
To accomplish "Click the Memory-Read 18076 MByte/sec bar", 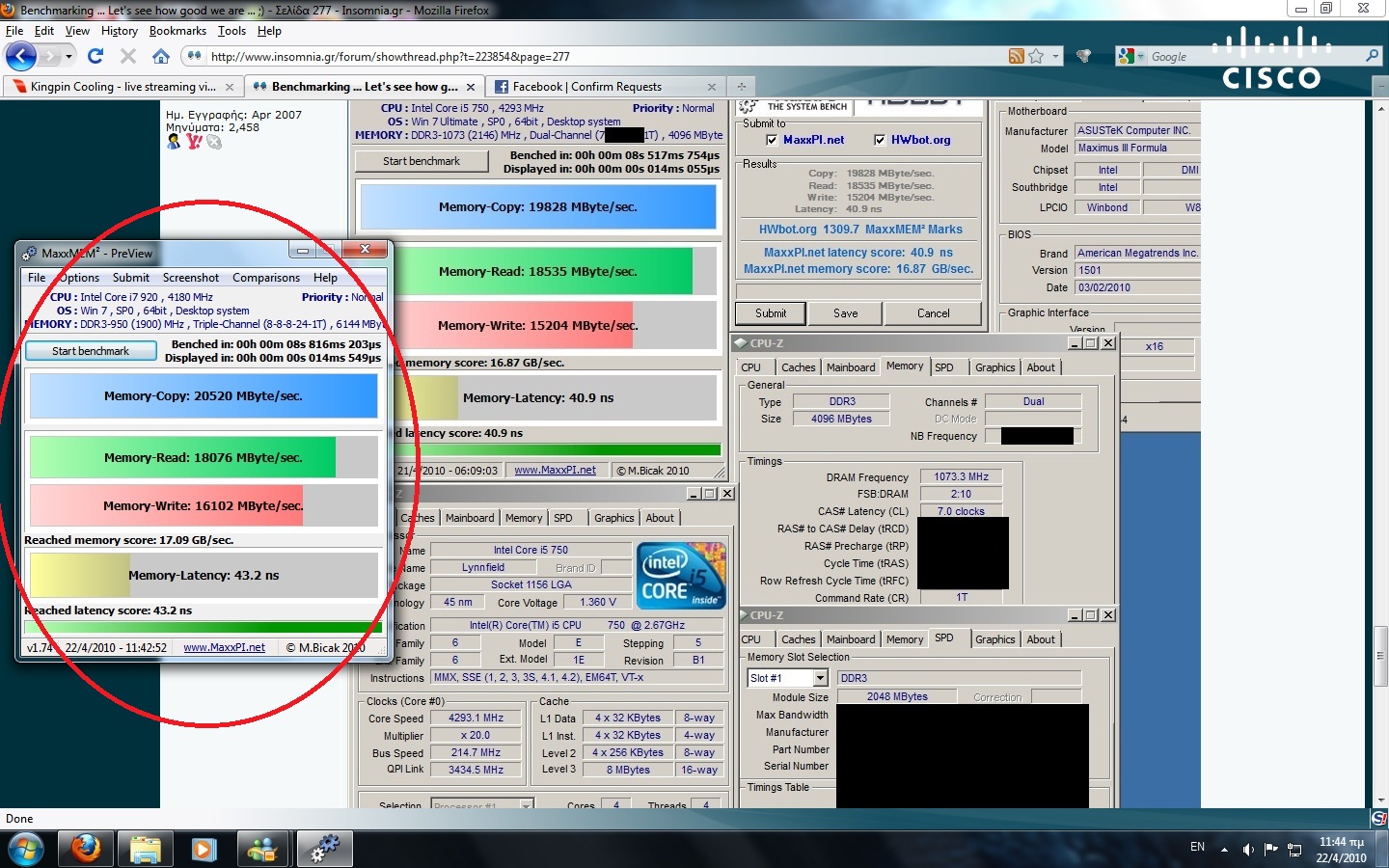I will point(204,458).
